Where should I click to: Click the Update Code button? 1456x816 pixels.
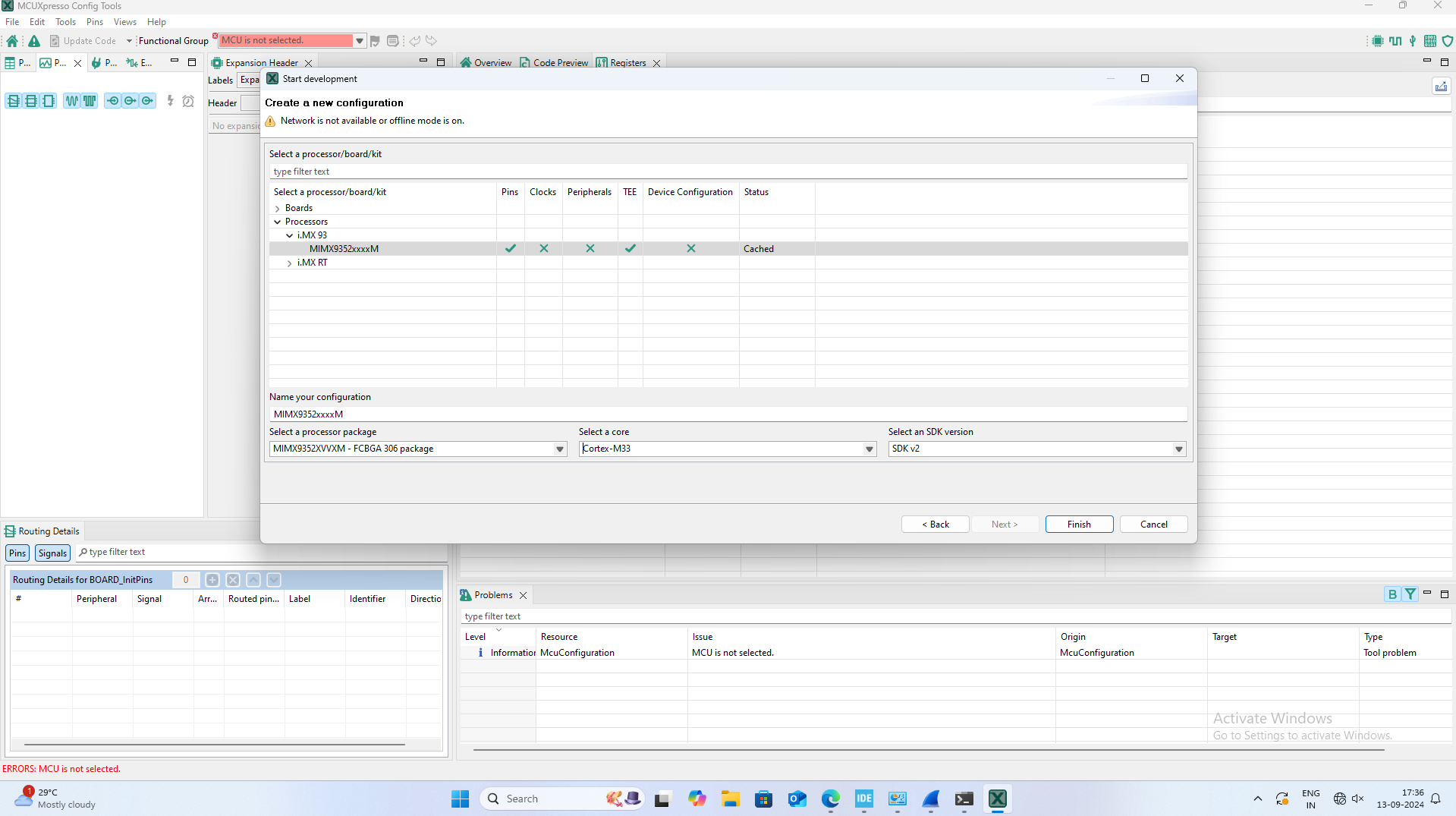[83, 41]
